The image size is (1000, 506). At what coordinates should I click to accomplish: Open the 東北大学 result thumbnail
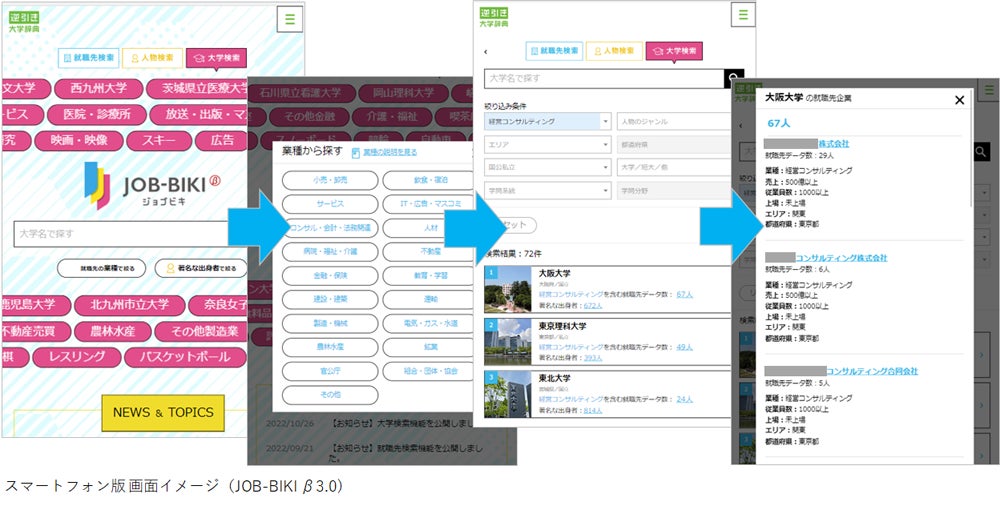[x=508, y=394]
